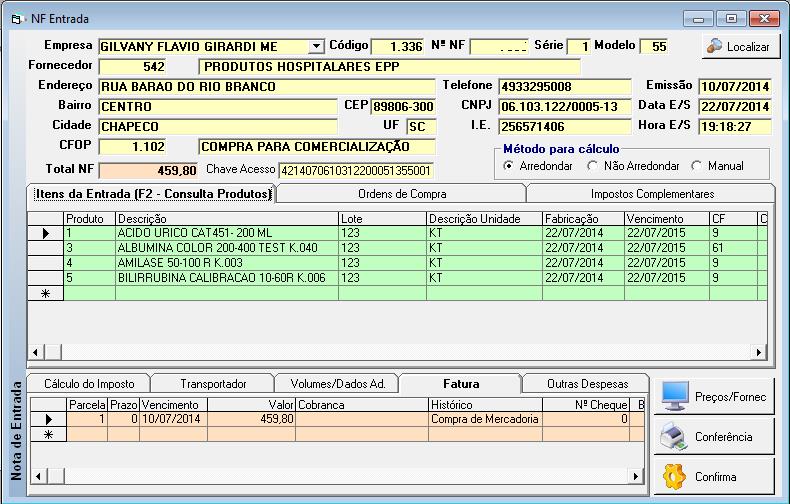
Task: Click the Código field showing 1.336
Action: [x=398, y=46]
